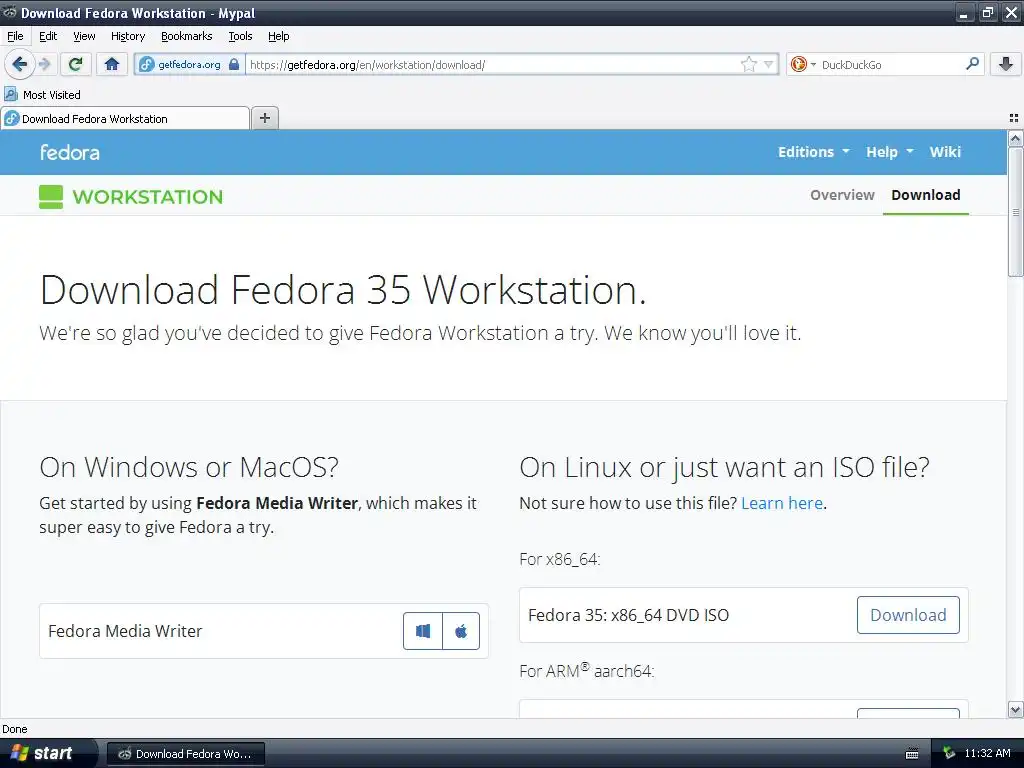This screenshot has width=1024, height=768.
Task: Reload the page with the refresh icon
Action: click(75, 64)
